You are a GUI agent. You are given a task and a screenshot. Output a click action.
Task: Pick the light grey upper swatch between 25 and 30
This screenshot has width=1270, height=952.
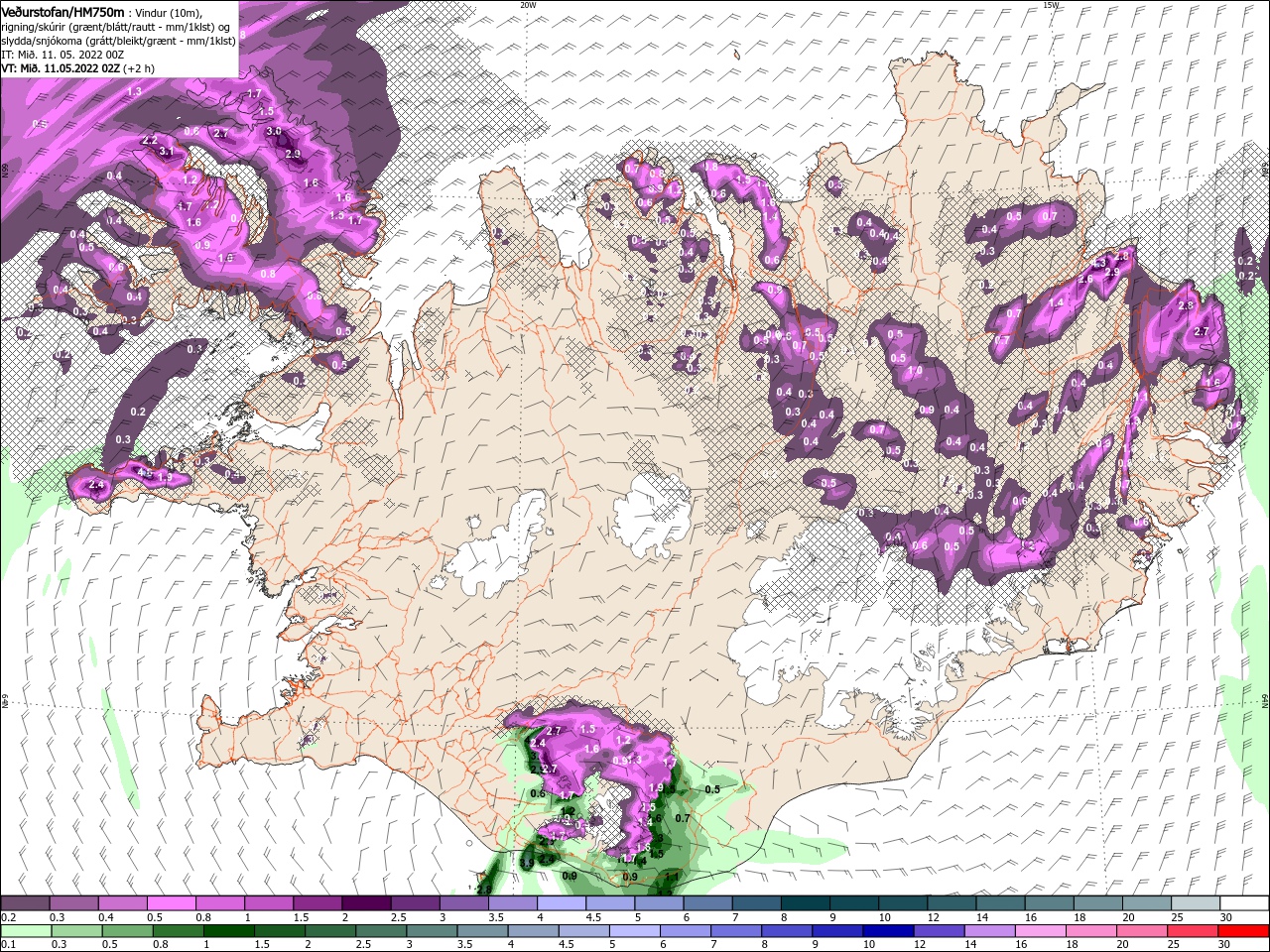pos(1197,903)
